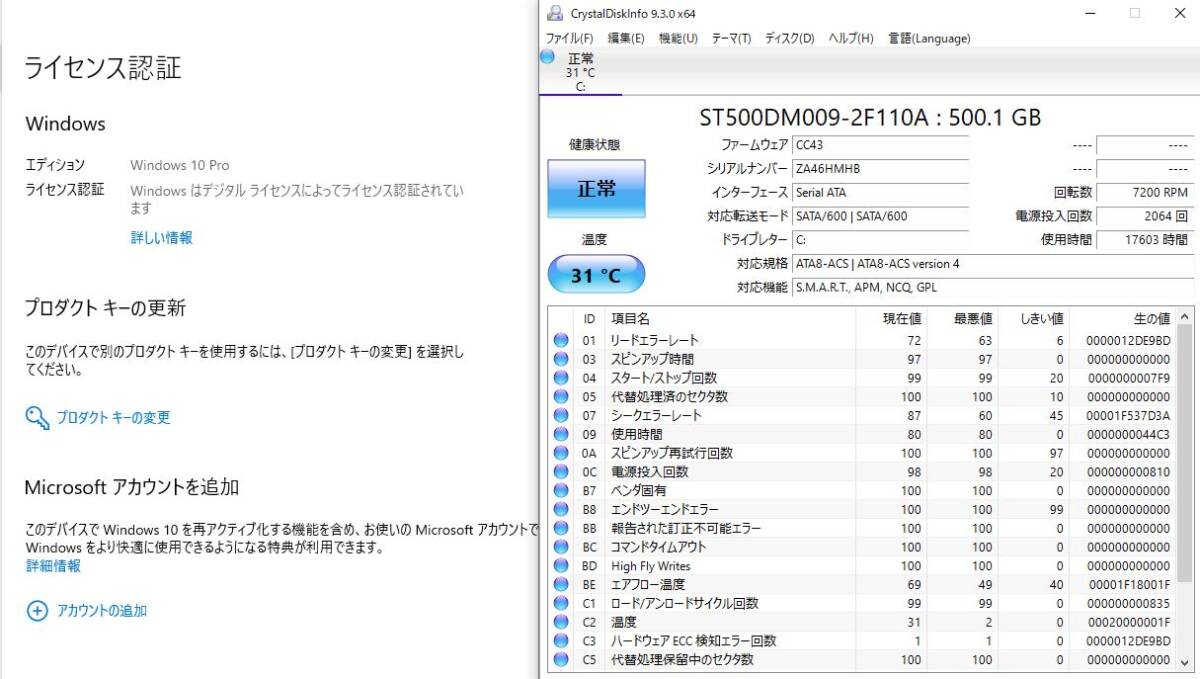The image size is (1200, 679).
Task: Open the 機能(U) menu
Action: (x=678, y=38)
